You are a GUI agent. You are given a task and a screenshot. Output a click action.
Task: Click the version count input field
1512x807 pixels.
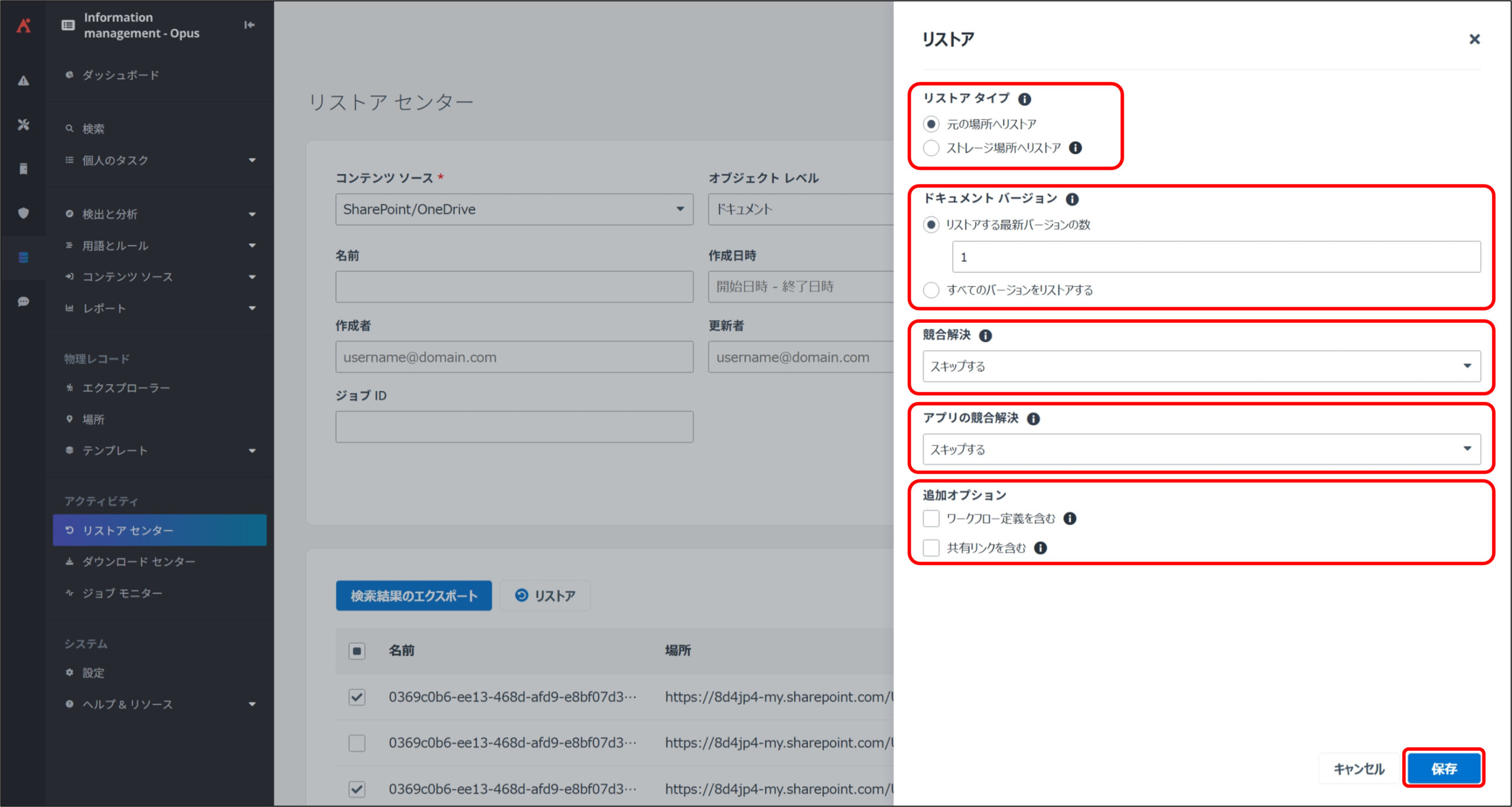point(1216,257)
